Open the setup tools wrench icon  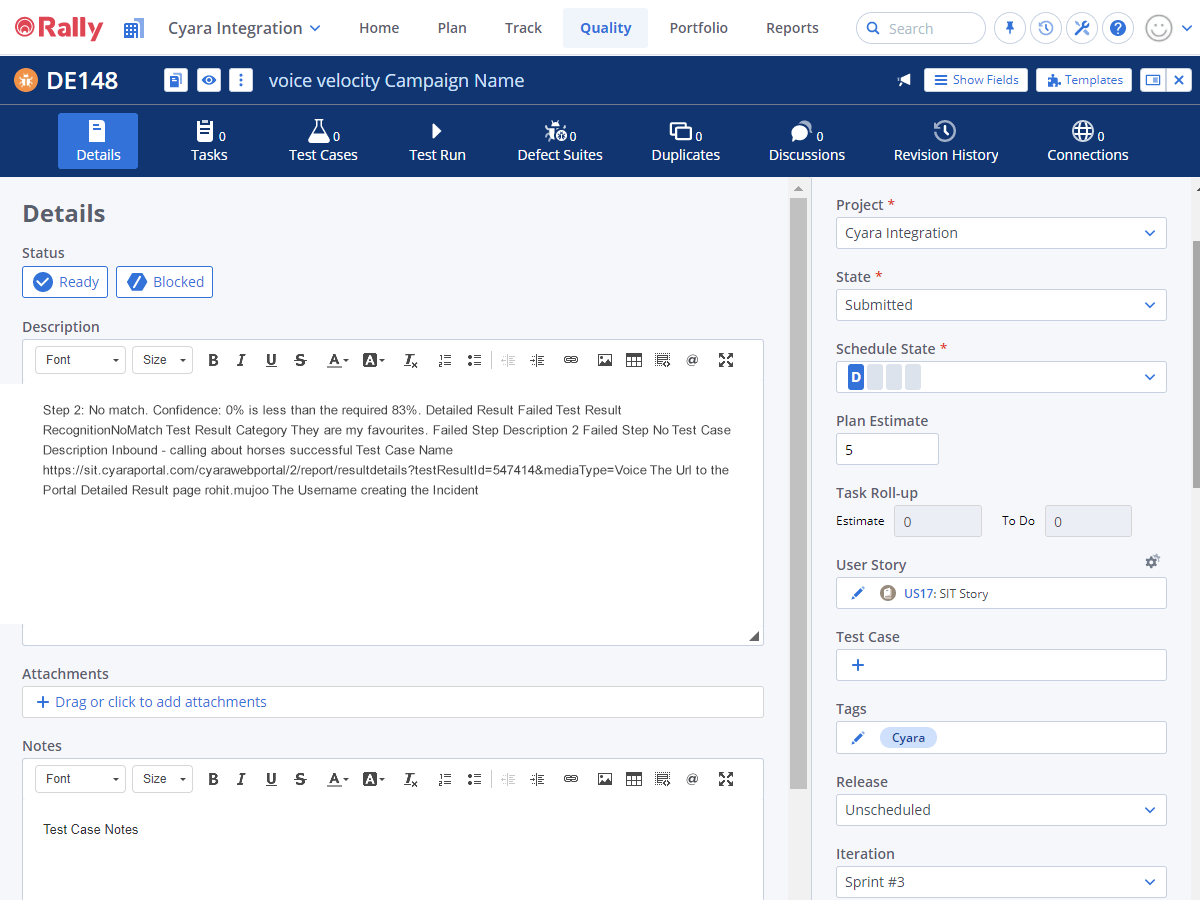pyautogui.click(x=1082, y=28)
